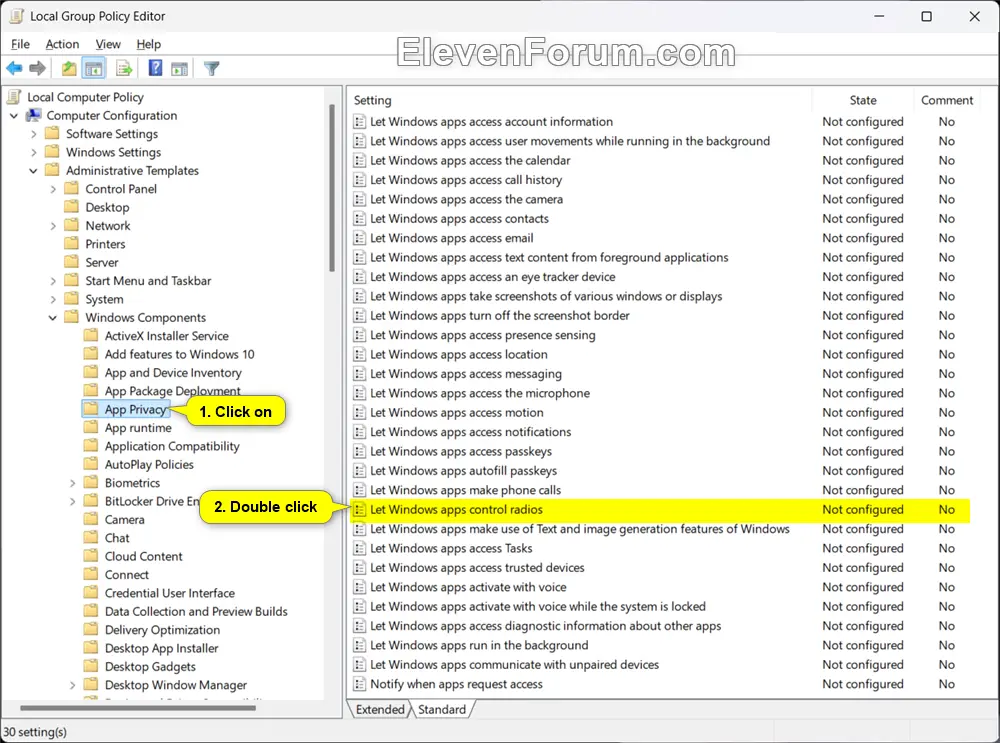Click the Up one level folder icon

[x=69, y=68]
